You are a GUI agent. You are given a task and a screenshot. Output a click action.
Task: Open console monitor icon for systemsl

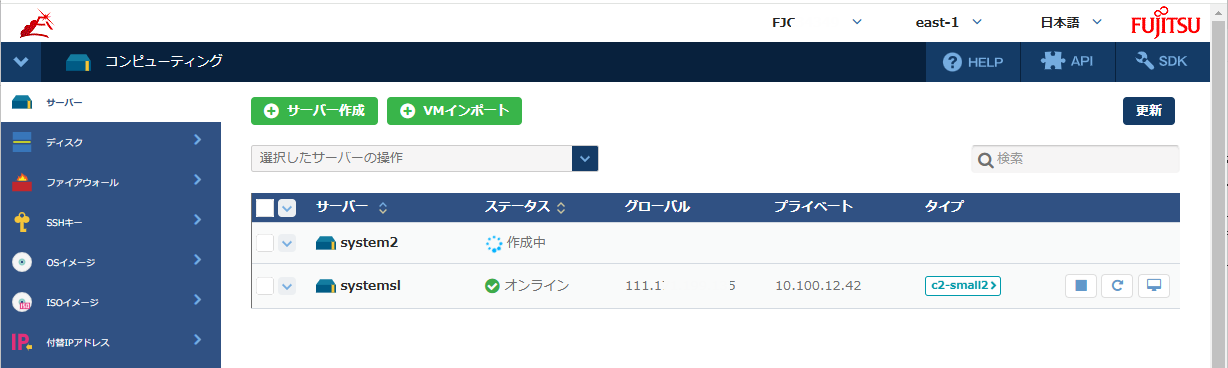tap(1154, 286)
